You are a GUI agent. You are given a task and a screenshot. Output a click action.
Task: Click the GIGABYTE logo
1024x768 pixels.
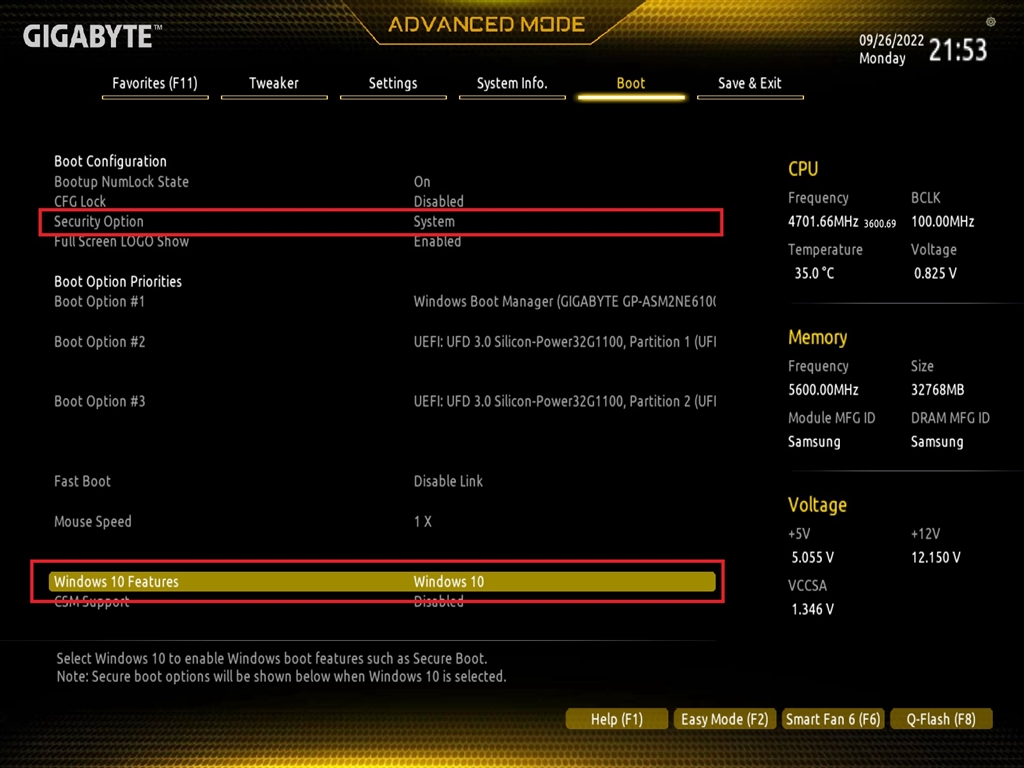(92, 36)
